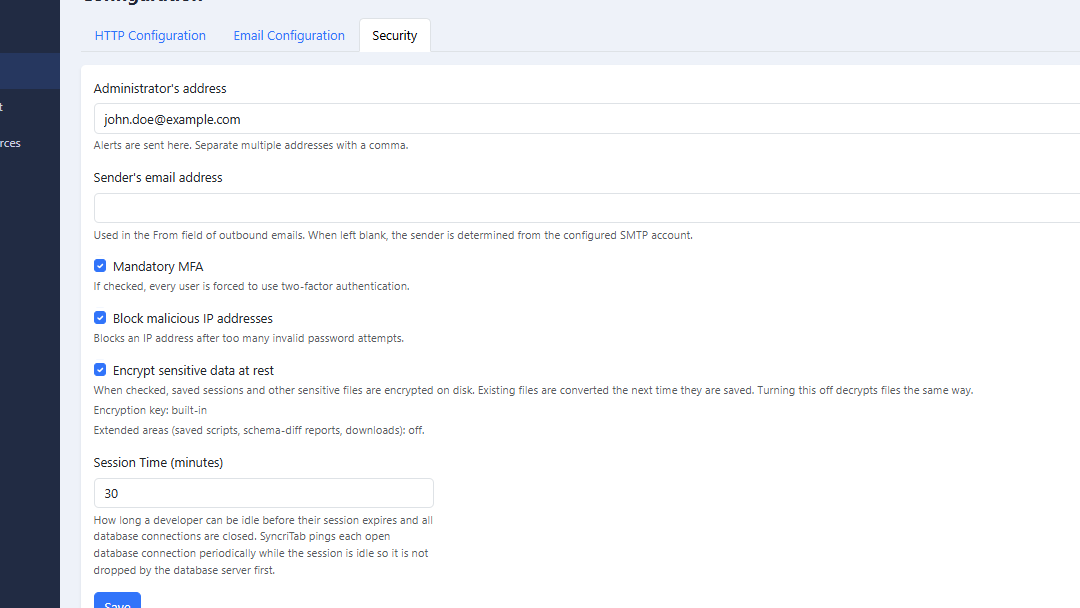Click the Block malicious IP addresses label

[x=193, y=319]
